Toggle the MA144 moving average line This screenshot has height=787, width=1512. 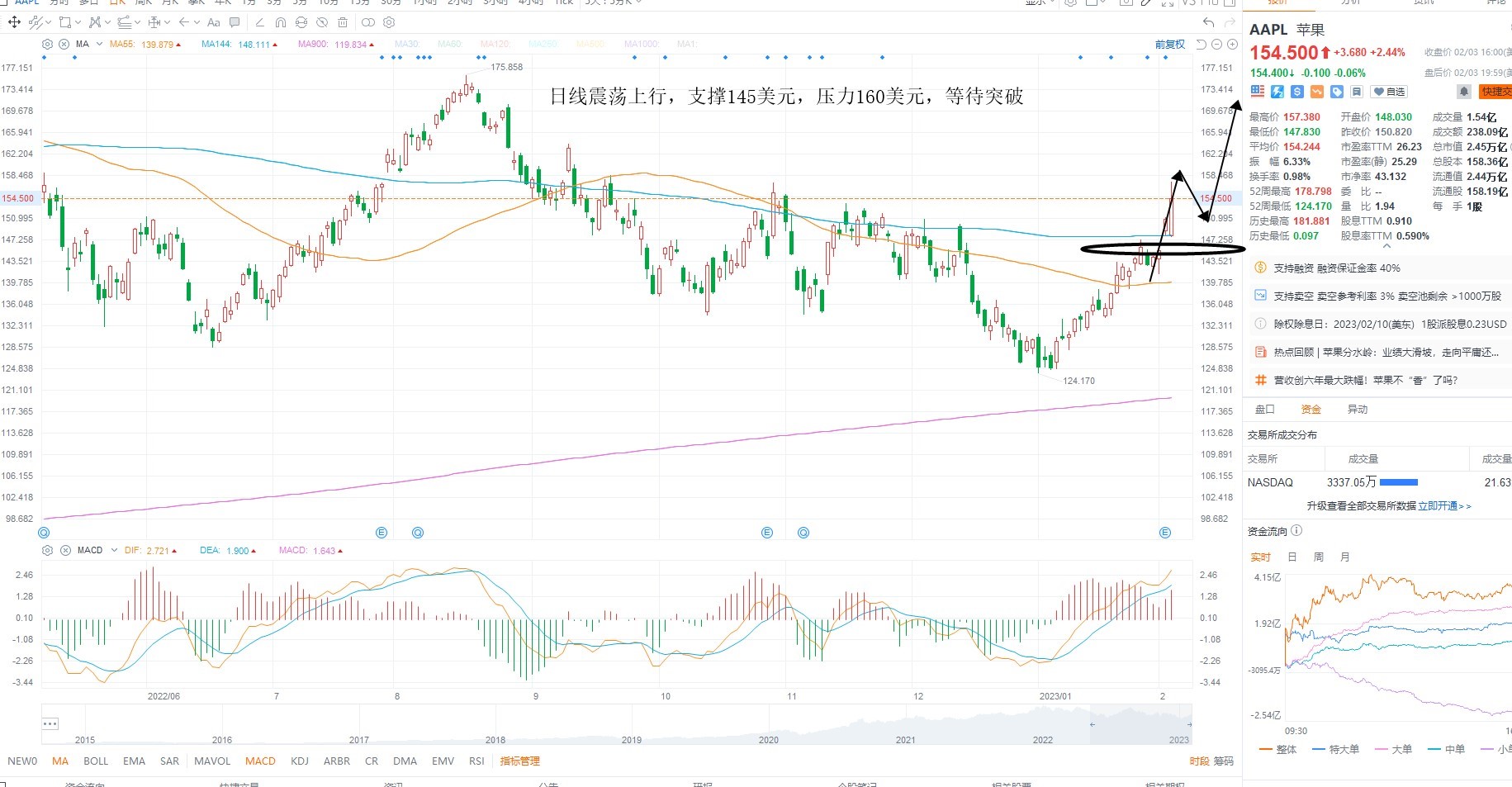pyautogui.click(x=239, y=45)
